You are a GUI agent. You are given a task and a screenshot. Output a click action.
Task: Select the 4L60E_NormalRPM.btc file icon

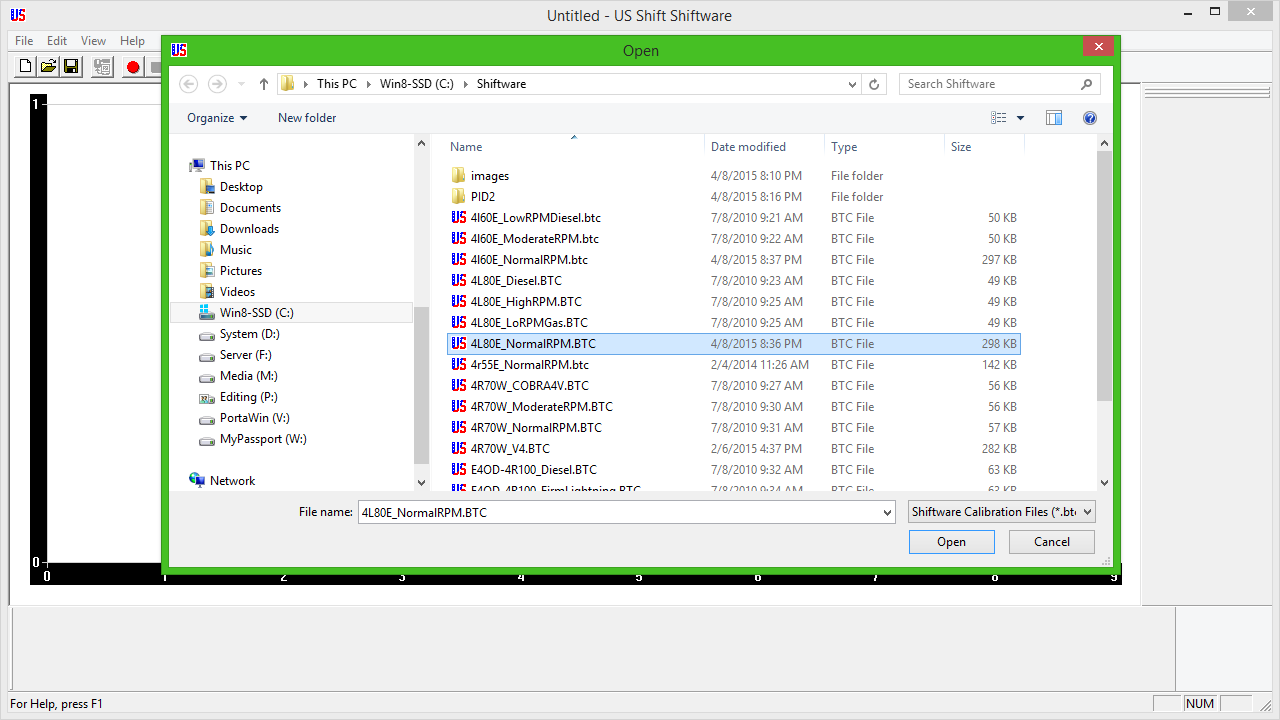coord(459,260)
